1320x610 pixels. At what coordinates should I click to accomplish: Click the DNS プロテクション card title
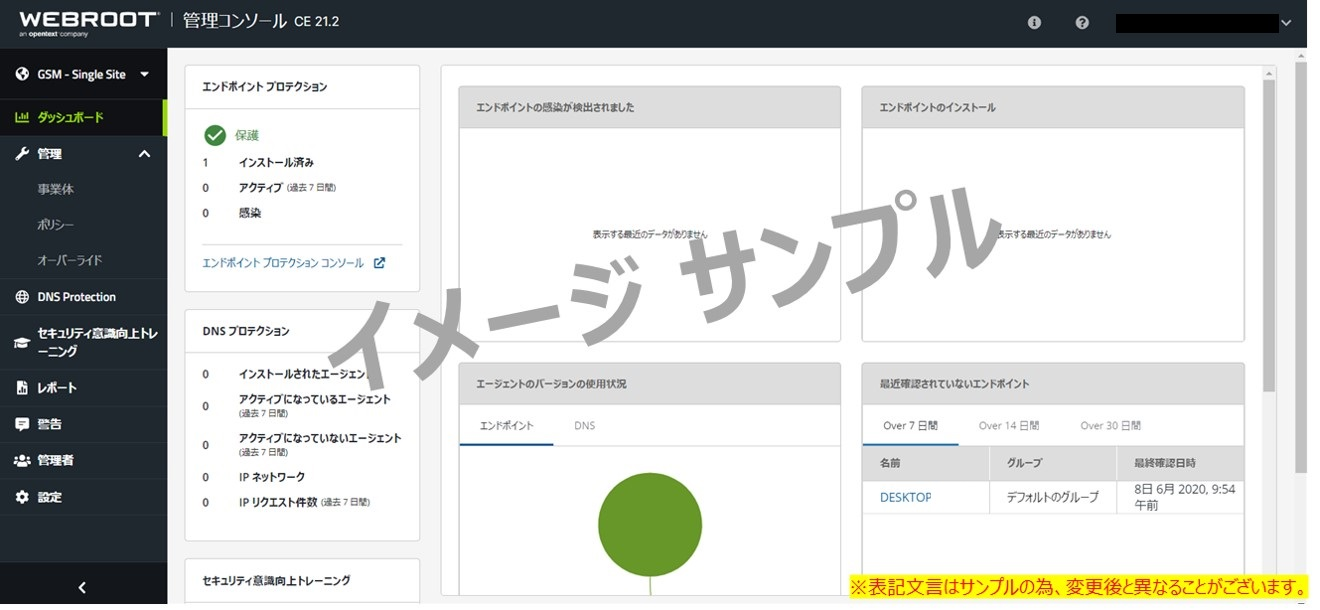click(x=246, y=331)
